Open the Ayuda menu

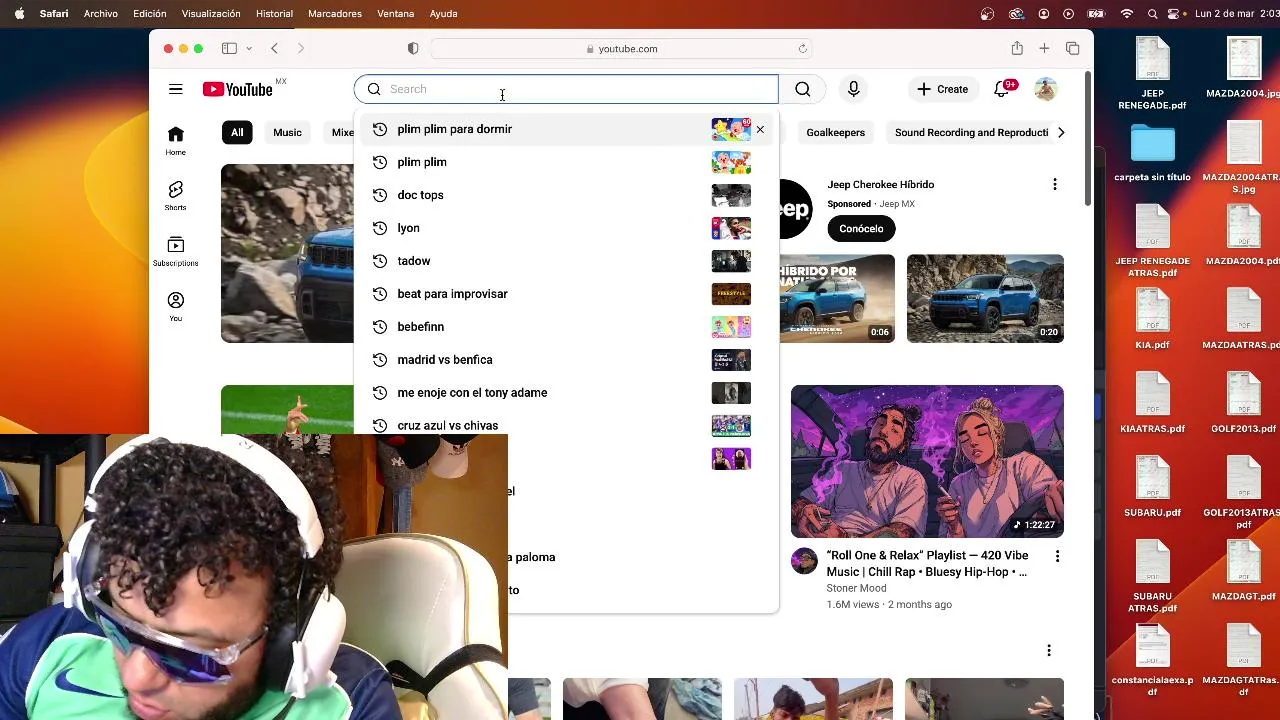click(443, 13)
